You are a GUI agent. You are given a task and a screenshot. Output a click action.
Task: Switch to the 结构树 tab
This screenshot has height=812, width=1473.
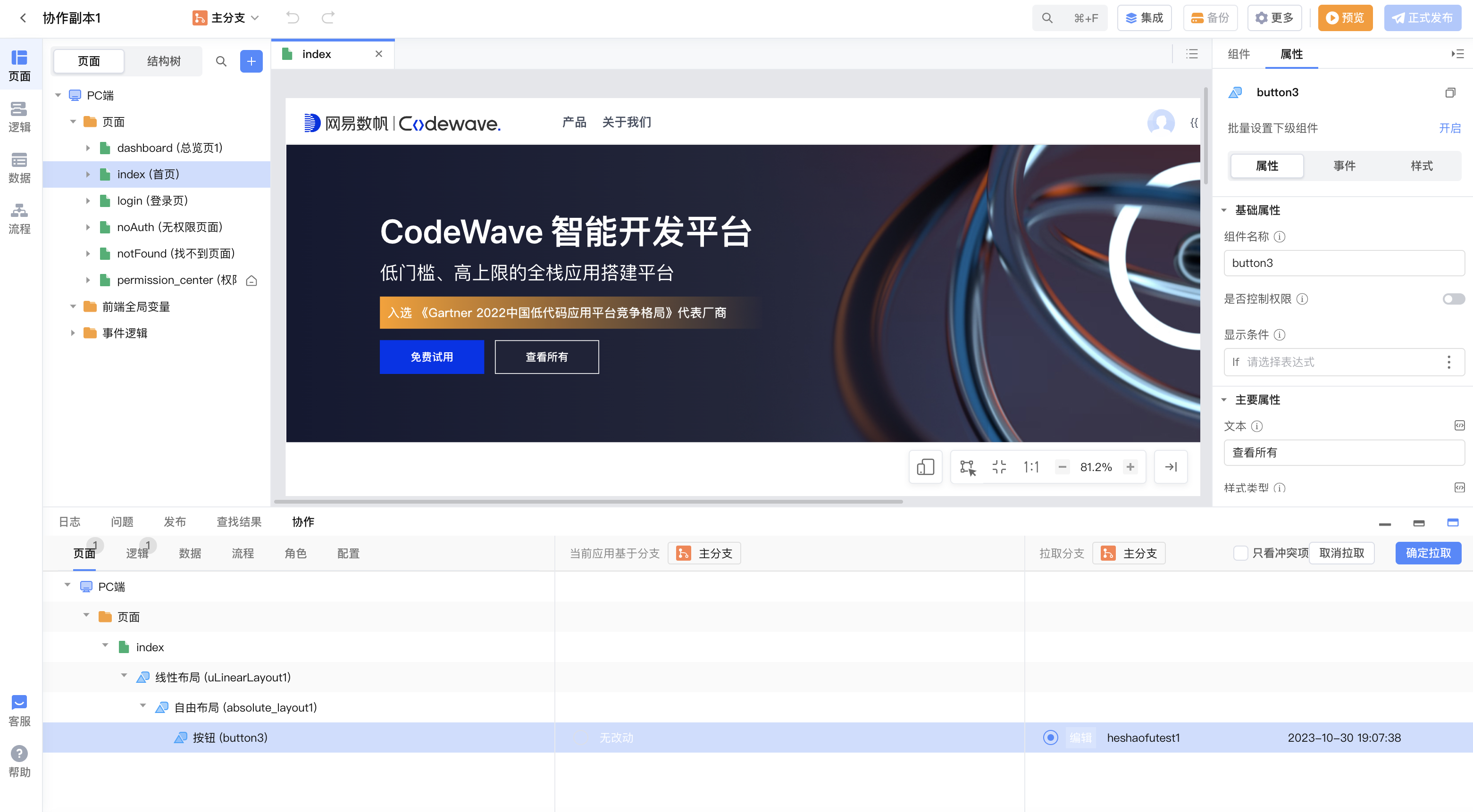[x=163, y=61]
